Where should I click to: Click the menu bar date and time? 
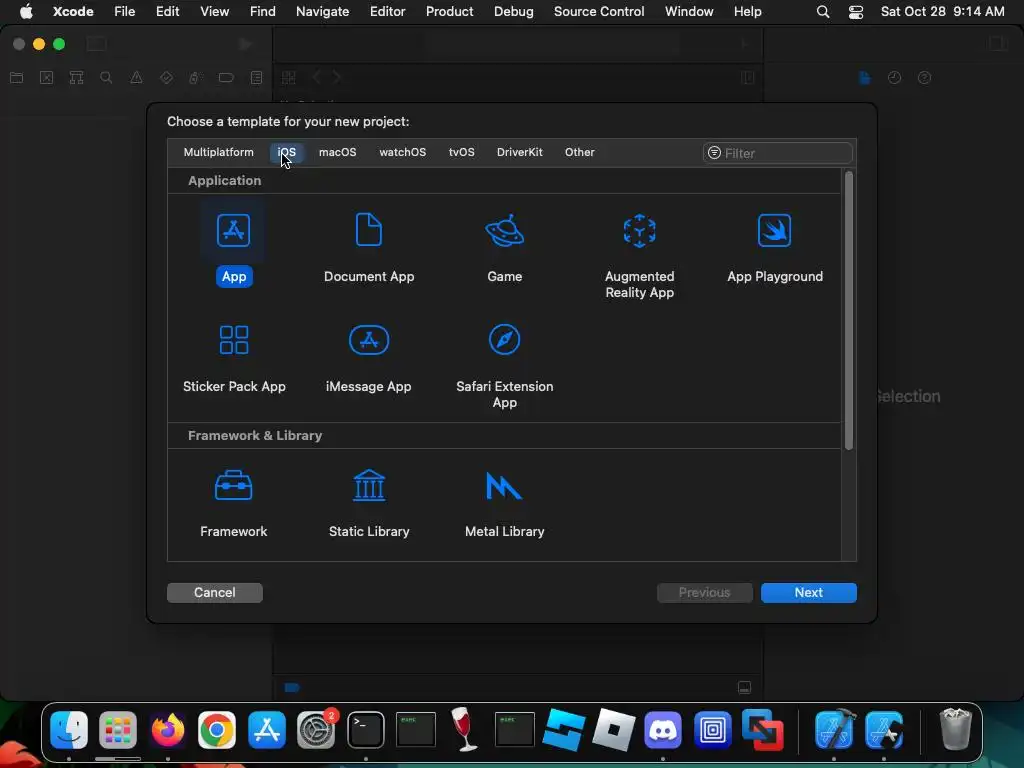[x=942, y=11]
